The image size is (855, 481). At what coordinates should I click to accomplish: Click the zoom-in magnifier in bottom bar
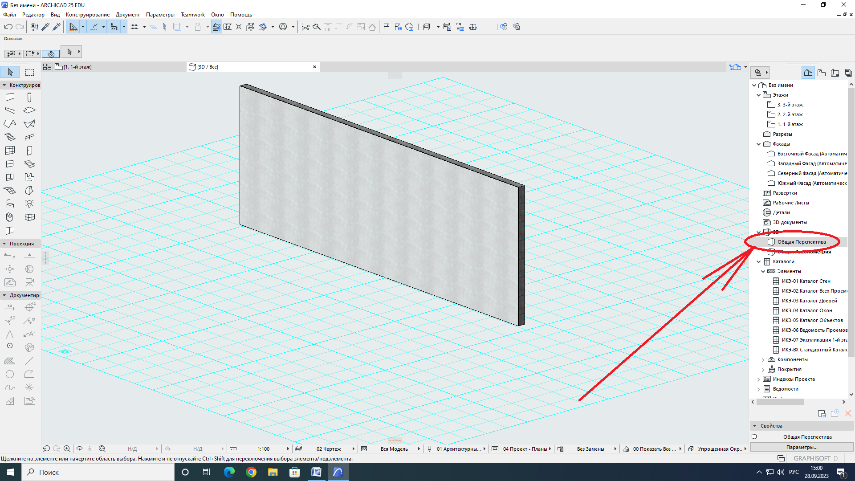(67, 448)
